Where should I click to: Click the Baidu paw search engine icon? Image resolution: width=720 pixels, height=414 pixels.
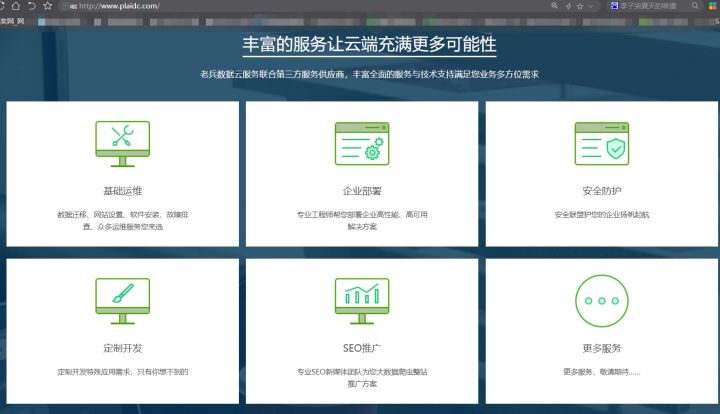click(614, 6)
